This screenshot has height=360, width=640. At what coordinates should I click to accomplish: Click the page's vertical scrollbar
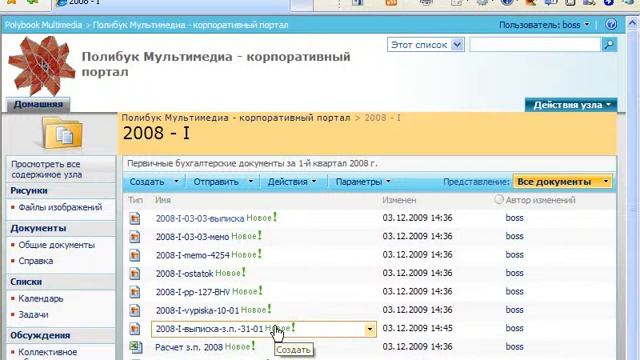[632, 188]
